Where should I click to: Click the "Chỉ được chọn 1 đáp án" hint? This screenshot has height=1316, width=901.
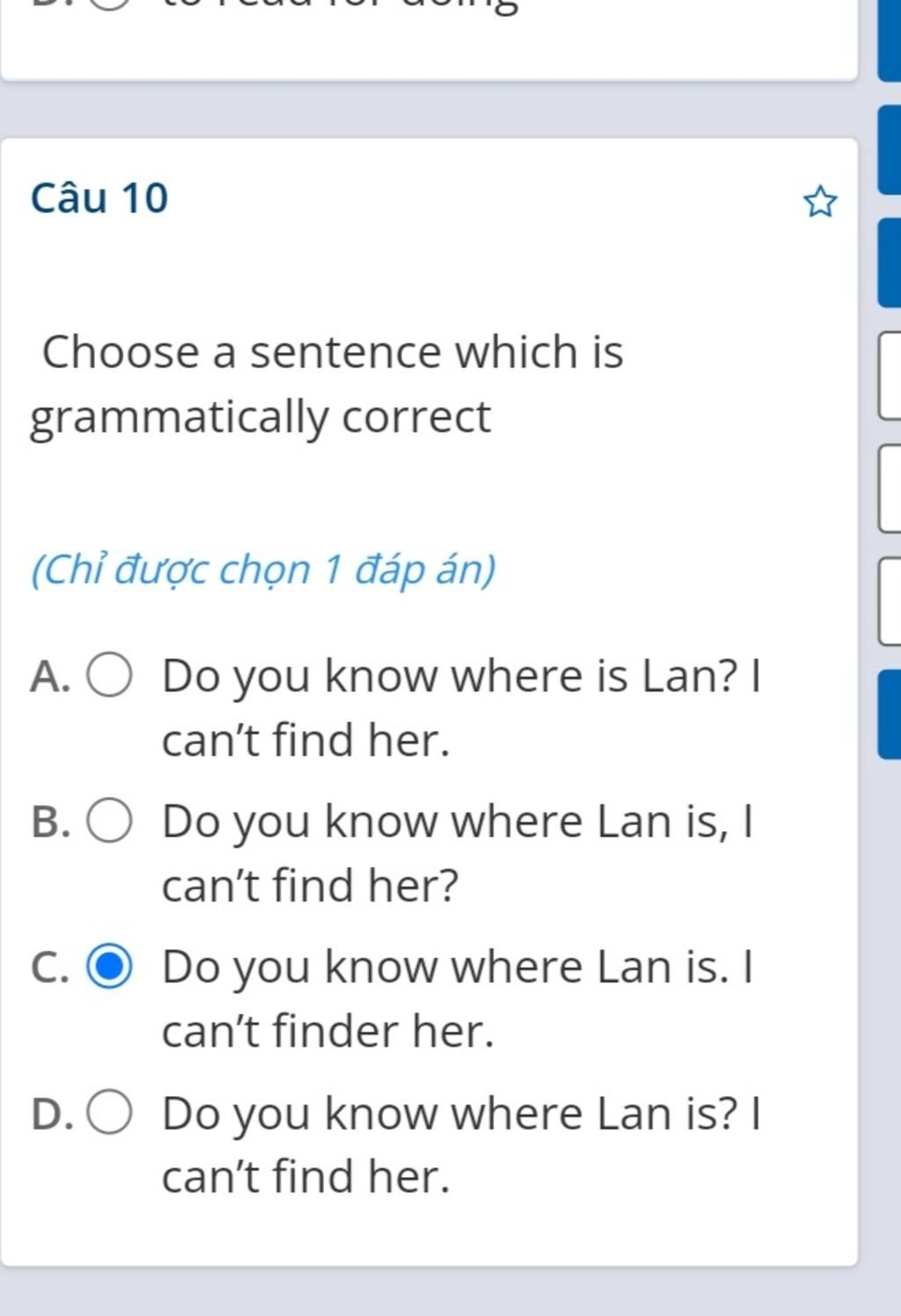point(262,570)
